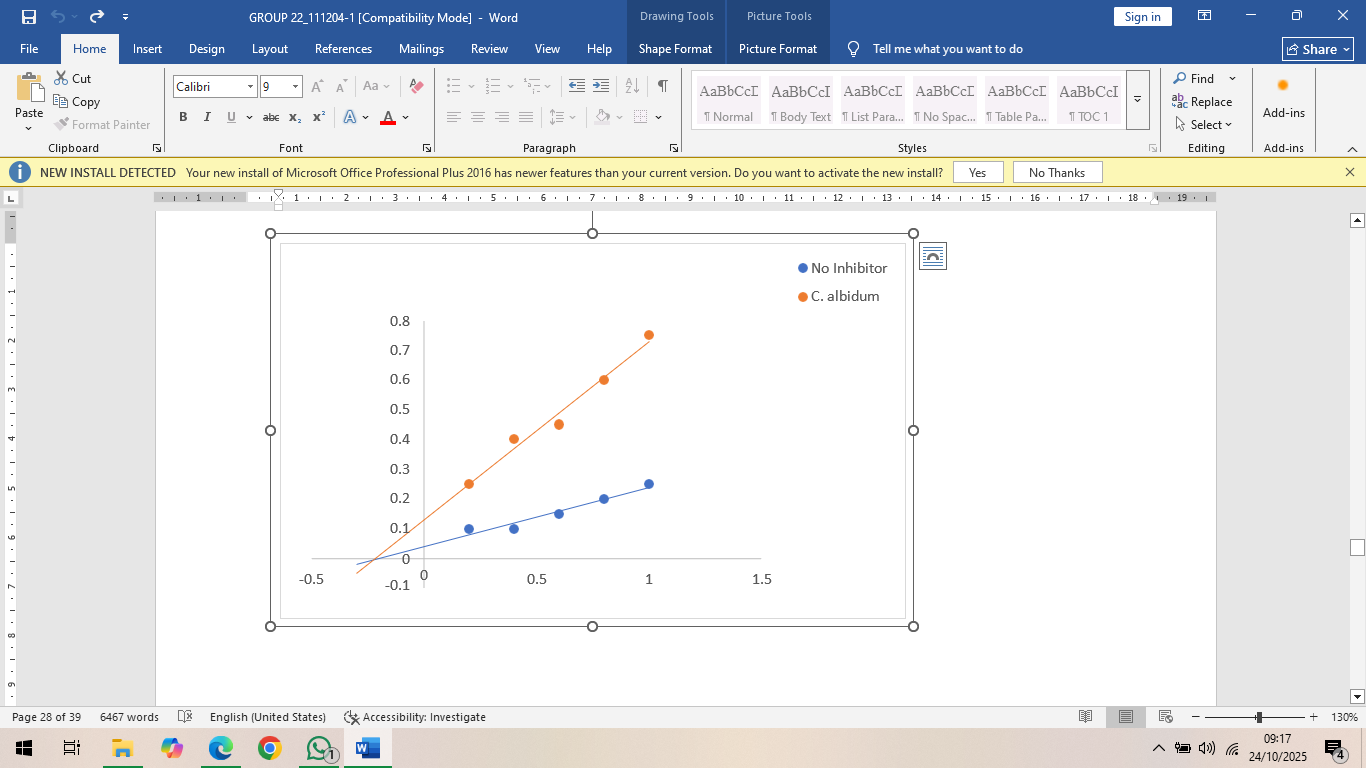1366x768 pixels.
Task: Open Microsoft Edge from the taskbar
Action: click(220, 748)
